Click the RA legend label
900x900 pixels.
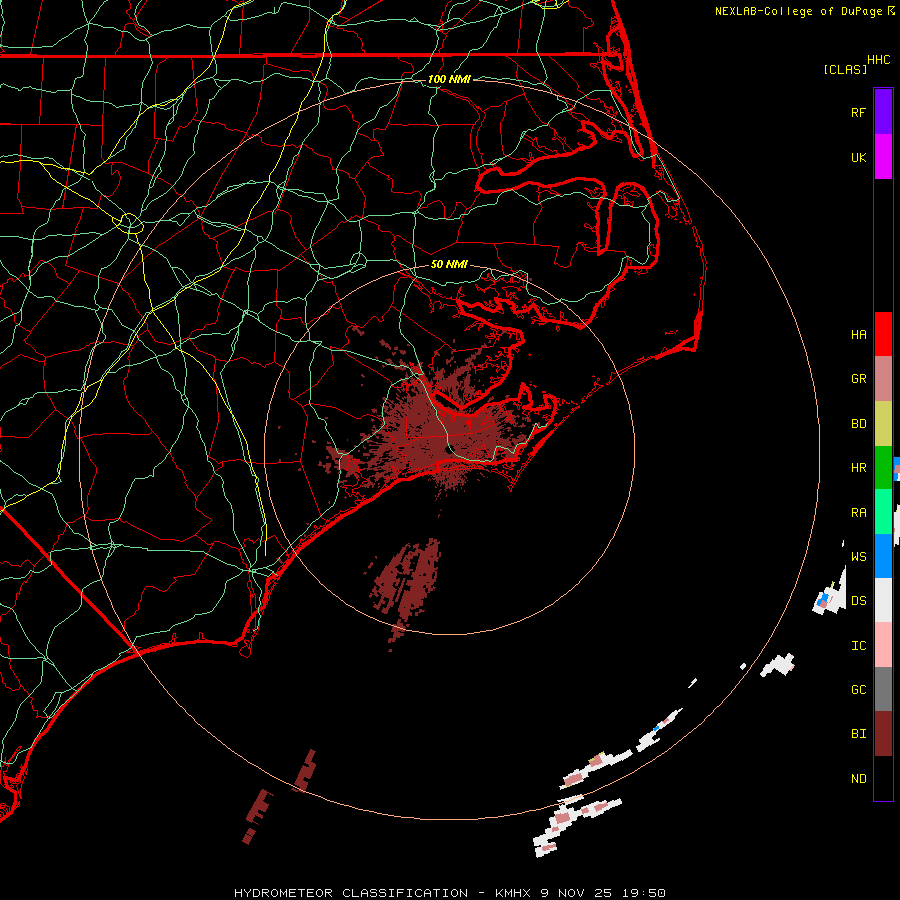[x=858, y=513]
